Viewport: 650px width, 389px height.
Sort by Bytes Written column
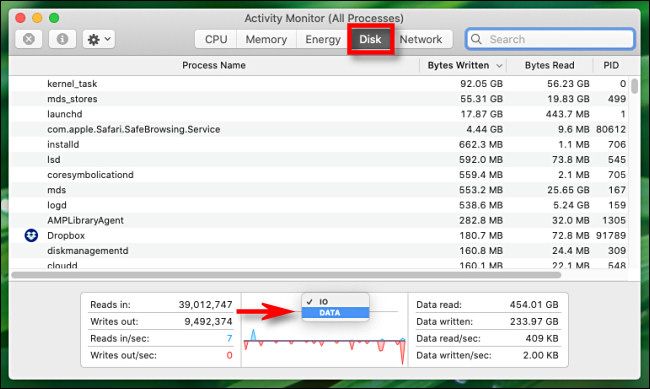[458, 66]
